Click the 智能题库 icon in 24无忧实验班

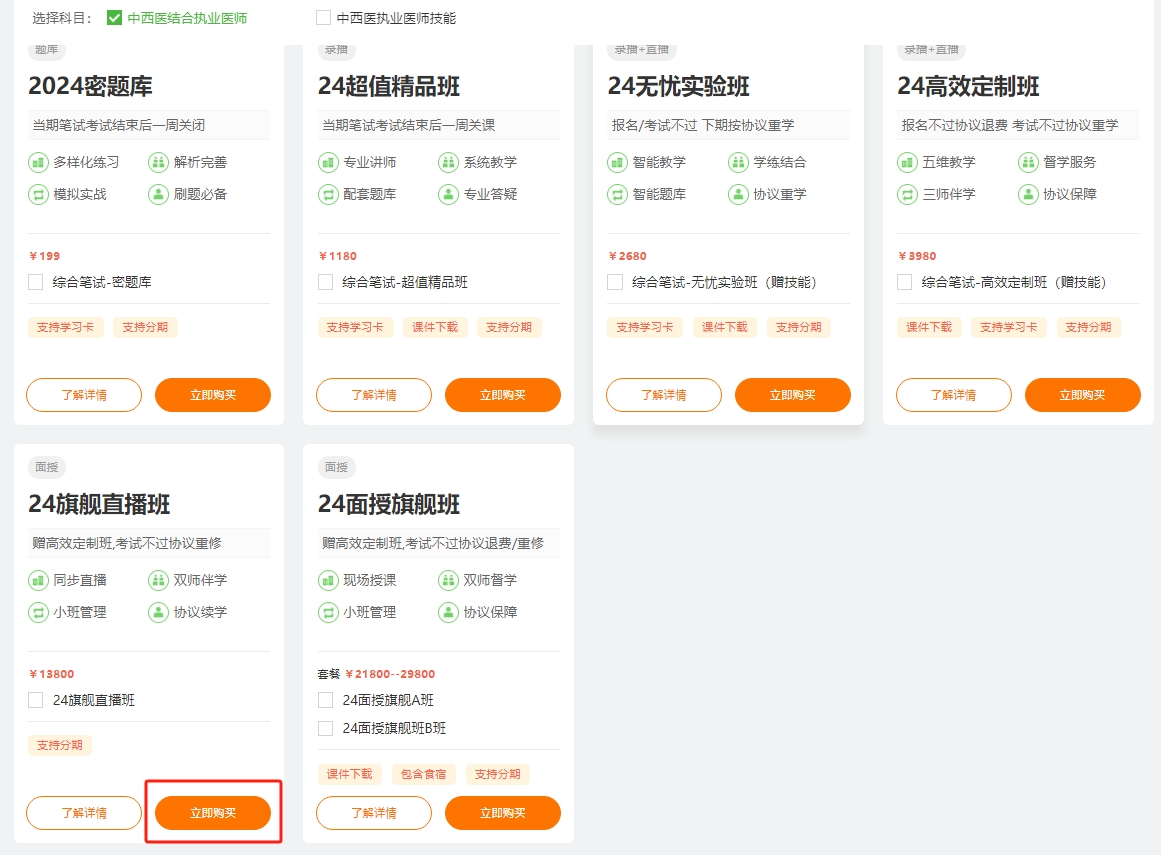click(x=617, y=194)
